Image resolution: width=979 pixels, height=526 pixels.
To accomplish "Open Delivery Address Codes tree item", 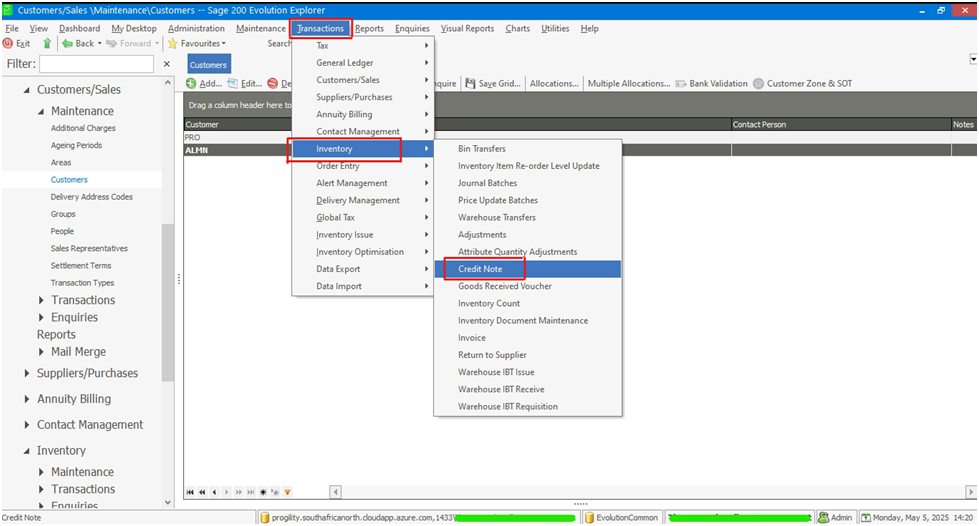I will coord(92,197).
